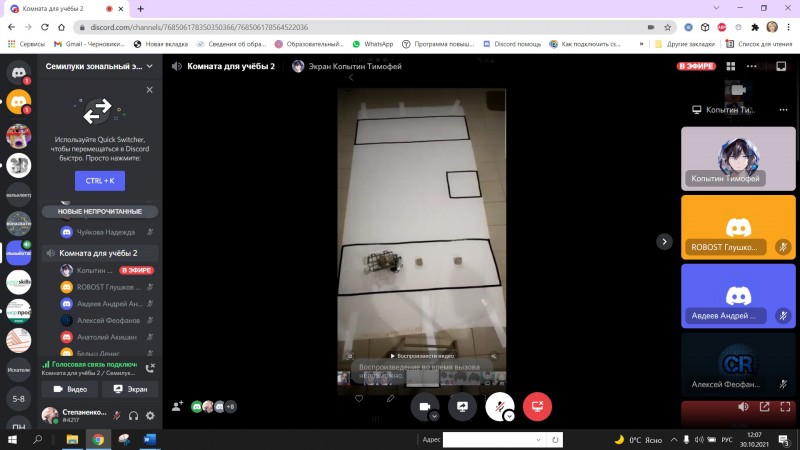This screenshot has width=800, height=450.
Task: Toggle headphones deafen in user panel
Action: (133, 415)
